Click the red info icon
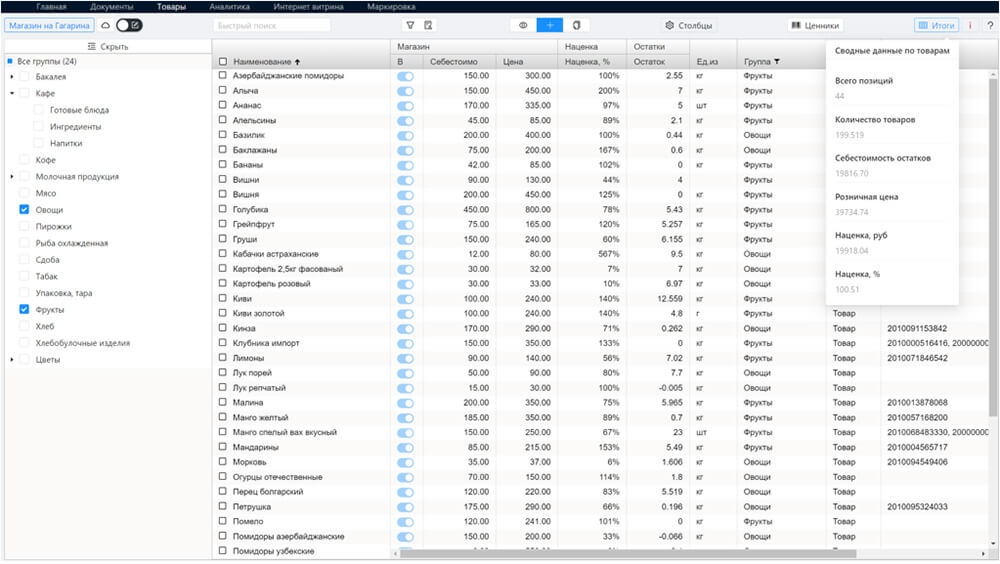 coord(970,26)
